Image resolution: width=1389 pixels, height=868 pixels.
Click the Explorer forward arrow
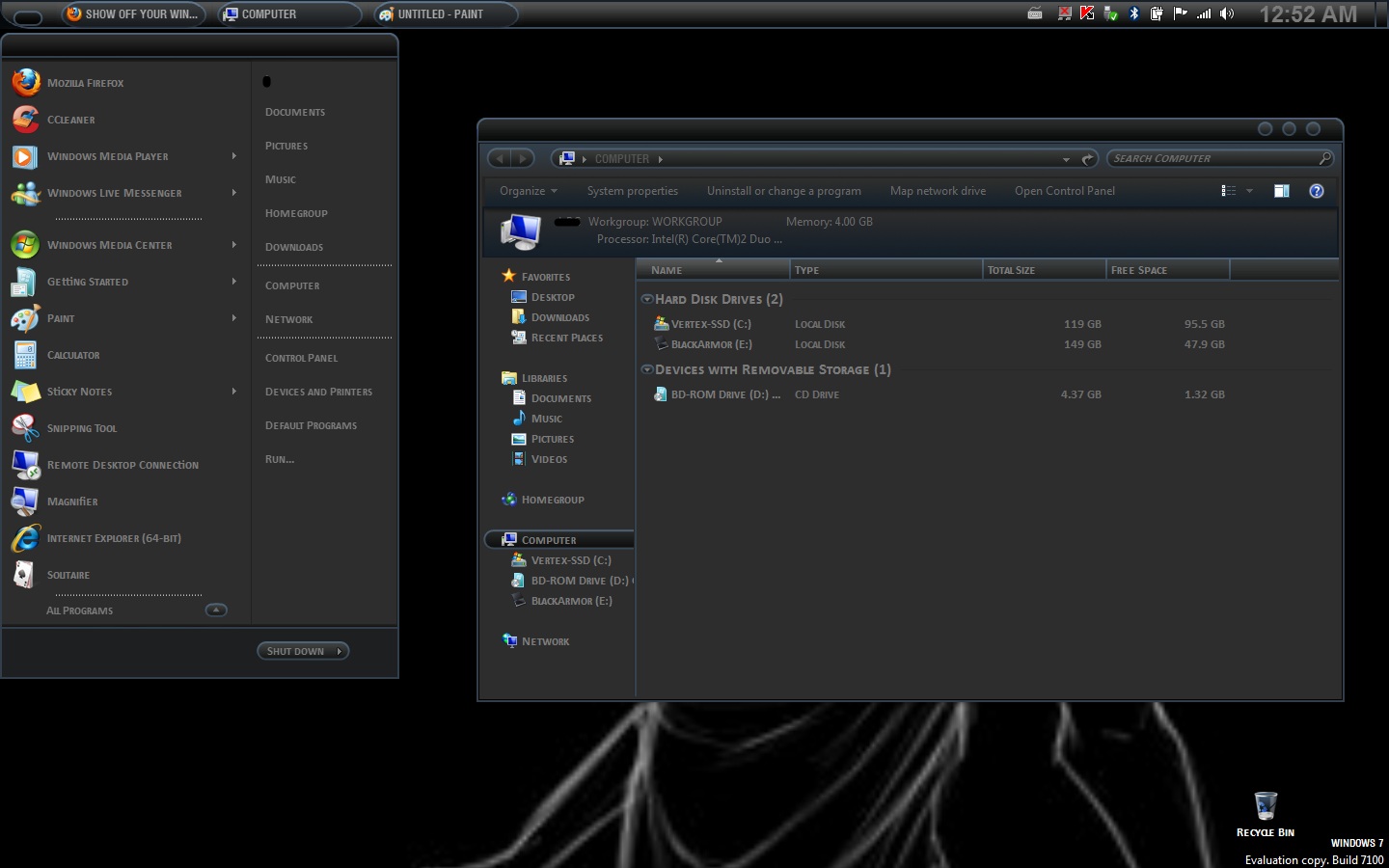click(x=523, y=158)
